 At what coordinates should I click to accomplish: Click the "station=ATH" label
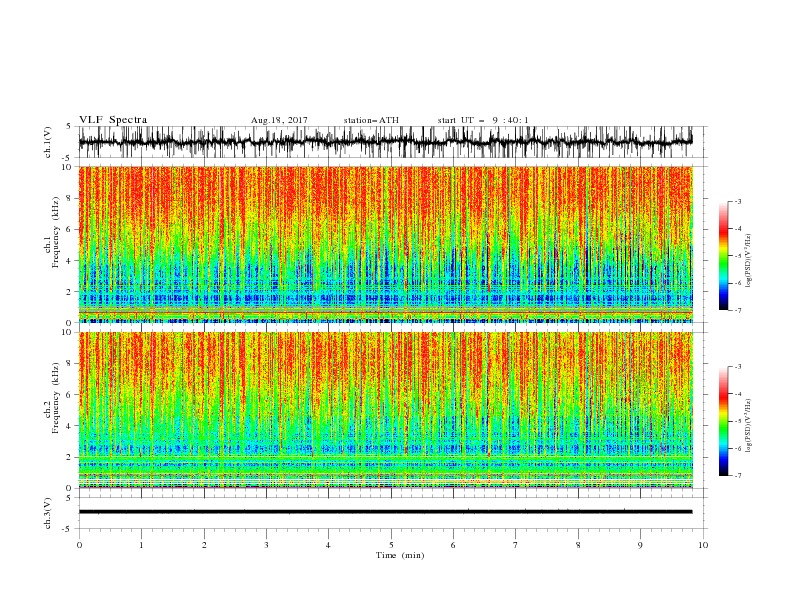(x=371, y=120)
